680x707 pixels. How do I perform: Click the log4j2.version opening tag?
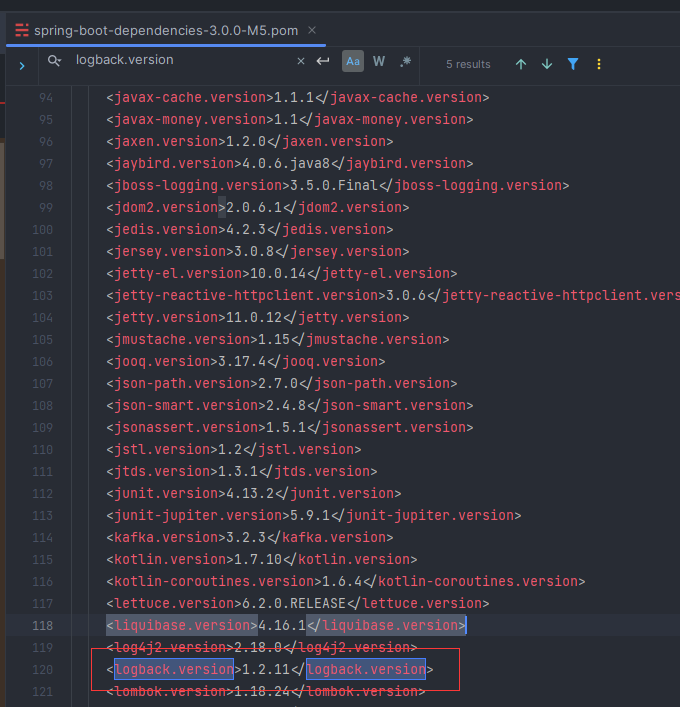tap(170, 647)
